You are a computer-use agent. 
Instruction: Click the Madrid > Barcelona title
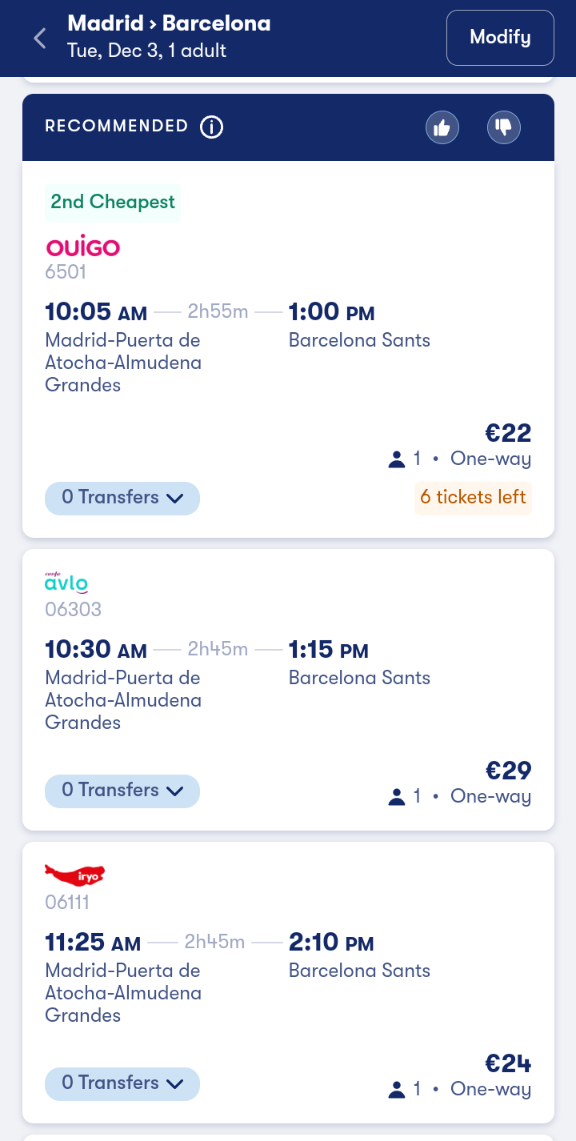(x=169, y=24)
